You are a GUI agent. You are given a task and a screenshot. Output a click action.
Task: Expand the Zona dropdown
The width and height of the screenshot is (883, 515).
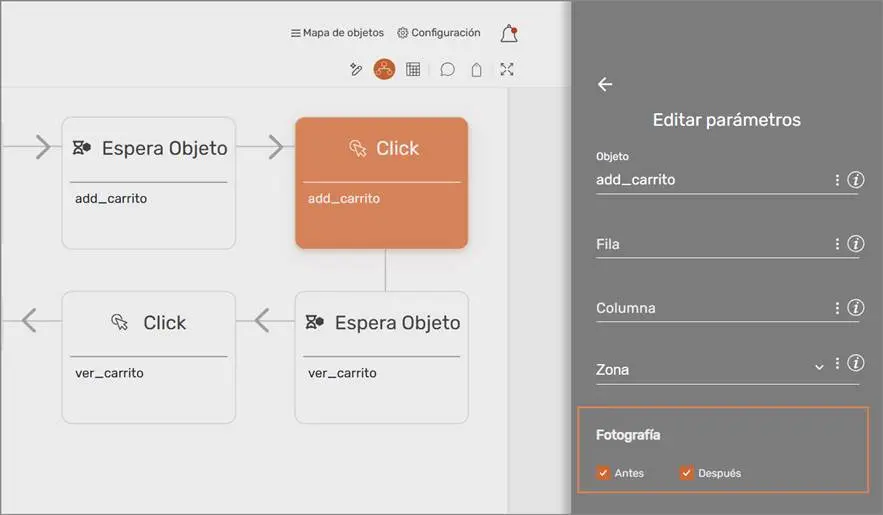click(819, 368)
